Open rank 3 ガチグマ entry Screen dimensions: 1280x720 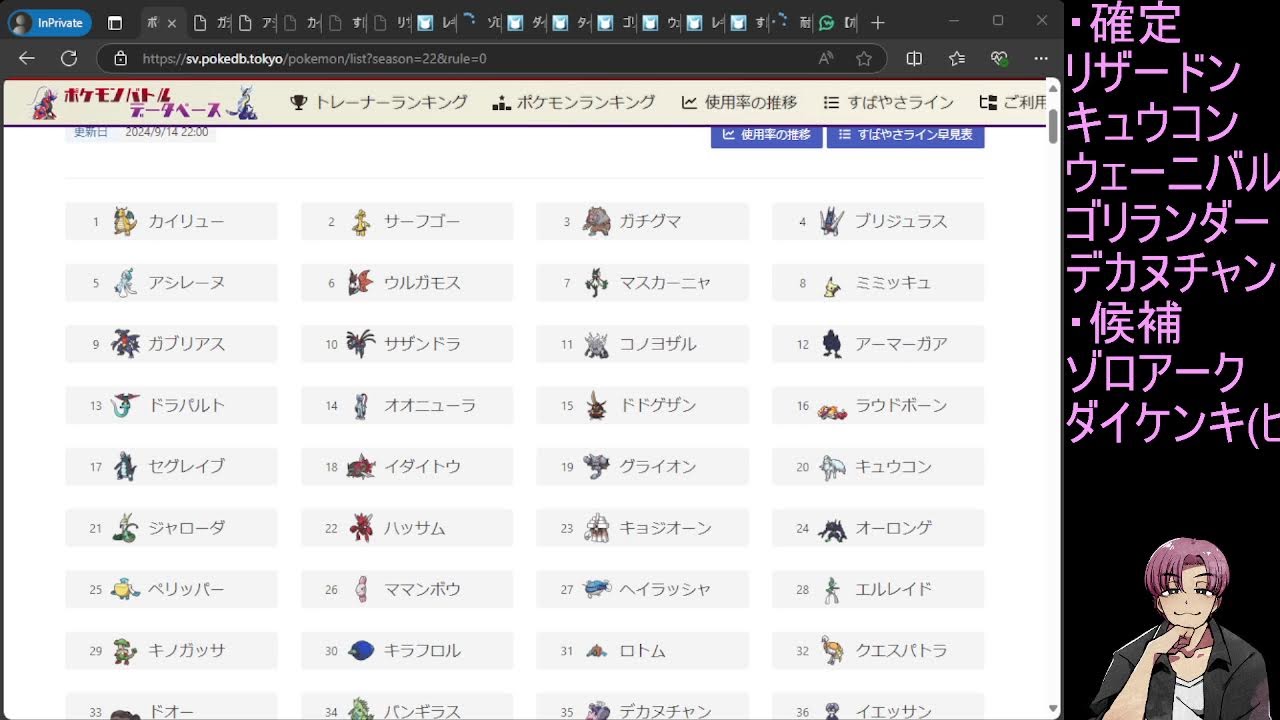click(x=642, y=221)
